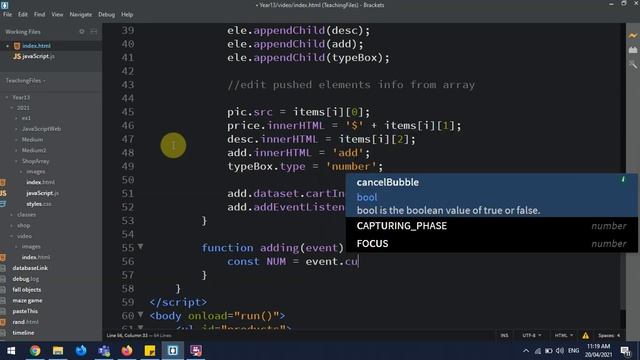Open the Navigate menu
The height and width of the screenshot is (360, 640).
tap(81, 14)
